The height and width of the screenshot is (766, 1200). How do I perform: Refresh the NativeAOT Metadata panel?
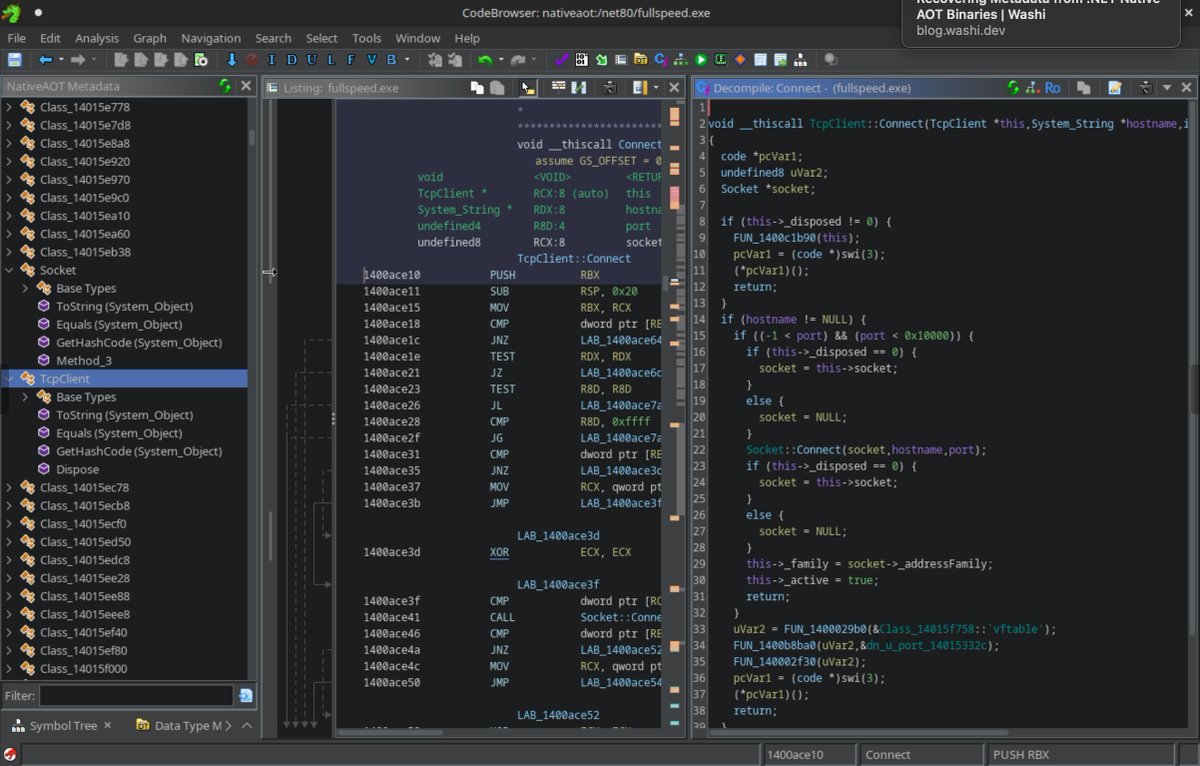coord(226,87)
